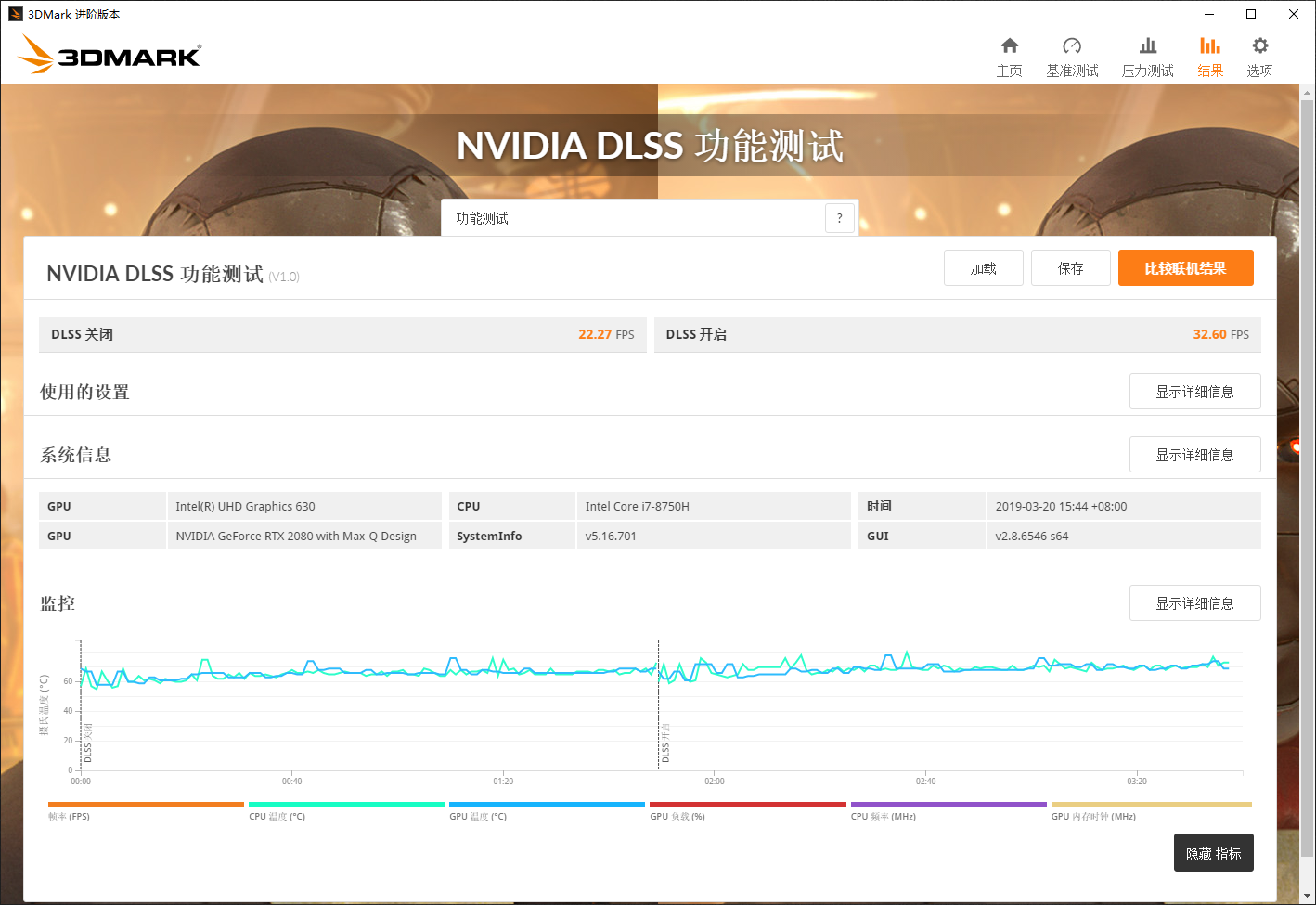Click the 保存 save button
The height and width of the screenshot is (905, 1316).
tap(1071, 268)
